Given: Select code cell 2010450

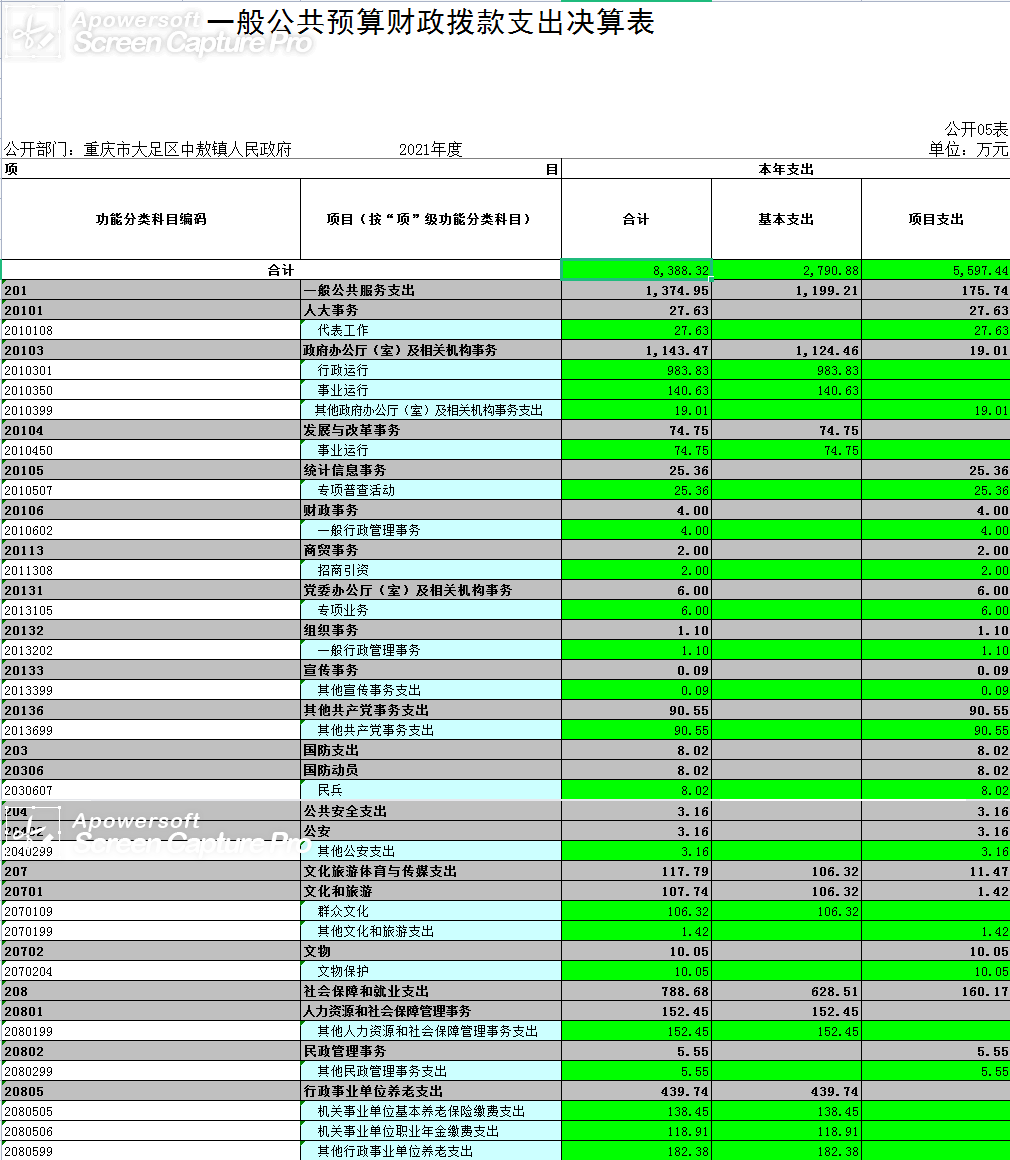Looking at the screenshot, I should pos(151,450).
